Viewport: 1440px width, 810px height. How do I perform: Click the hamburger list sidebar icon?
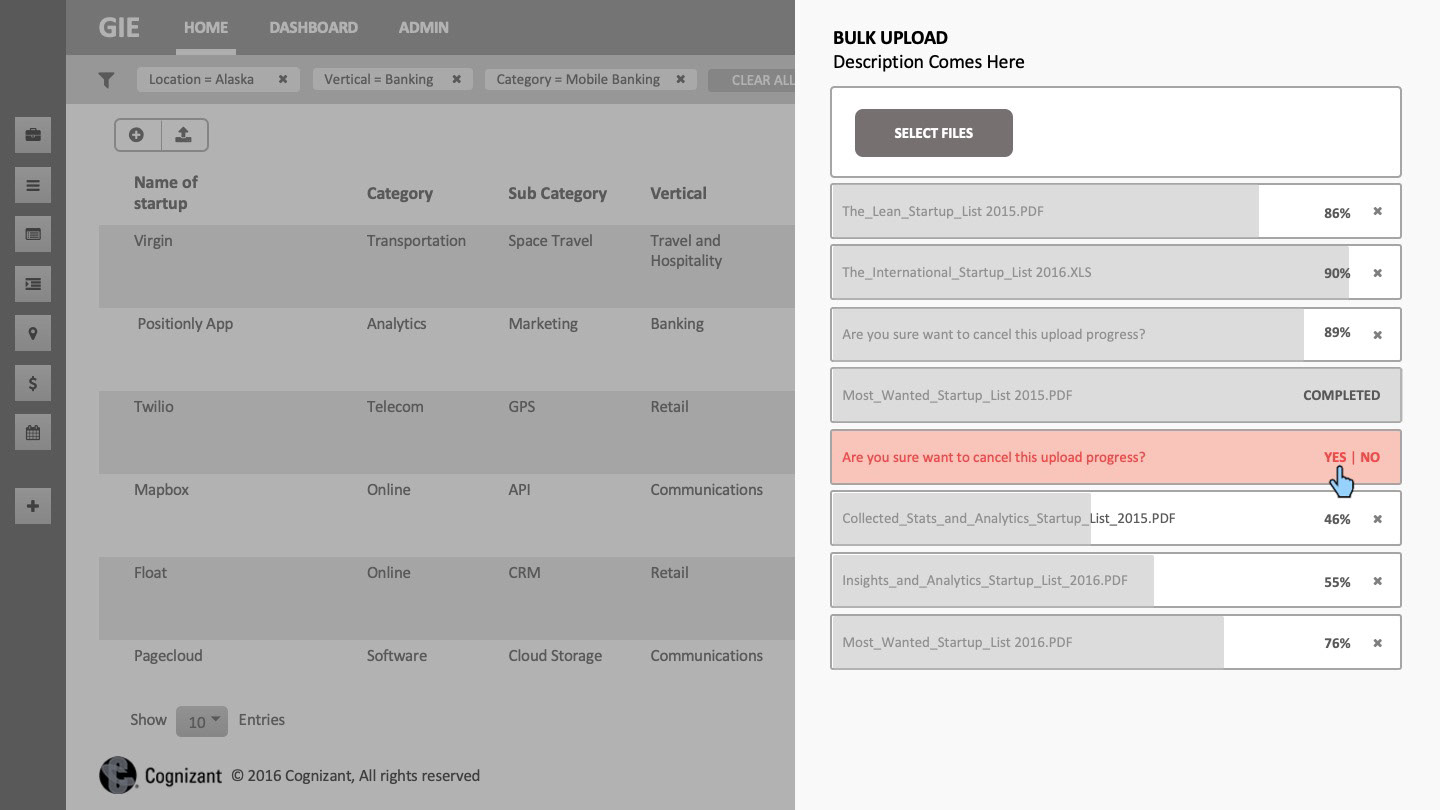(x=33, y=185)
